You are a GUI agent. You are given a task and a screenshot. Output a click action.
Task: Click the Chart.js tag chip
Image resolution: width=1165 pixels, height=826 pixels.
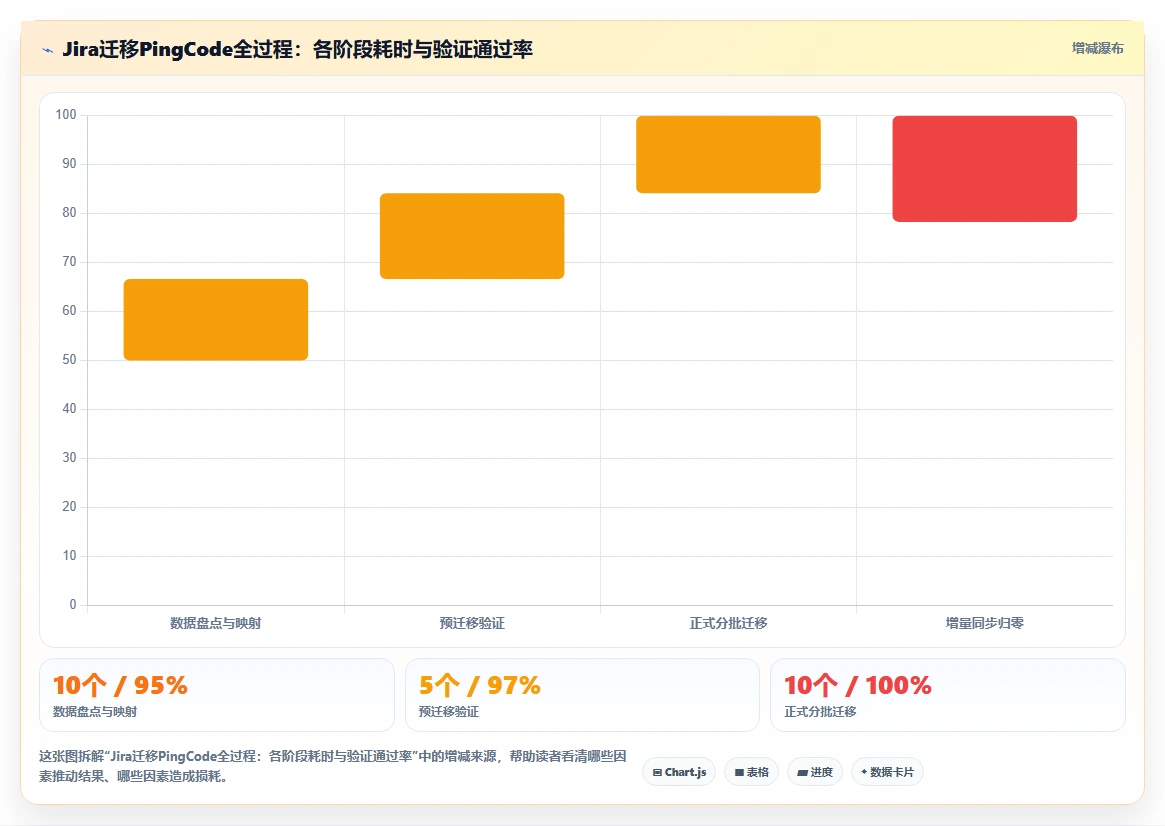coord(679,772)
